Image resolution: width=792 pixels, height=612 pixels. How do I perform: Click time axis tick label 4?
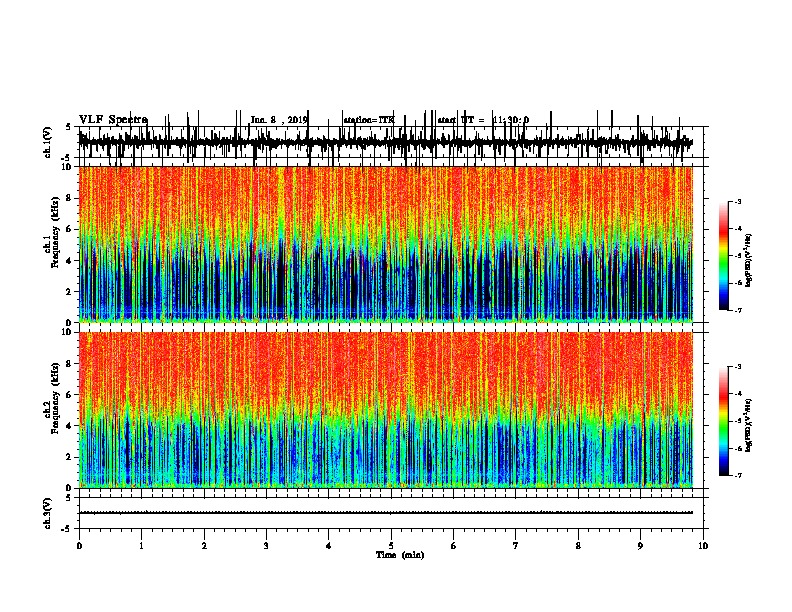(329, 546)
